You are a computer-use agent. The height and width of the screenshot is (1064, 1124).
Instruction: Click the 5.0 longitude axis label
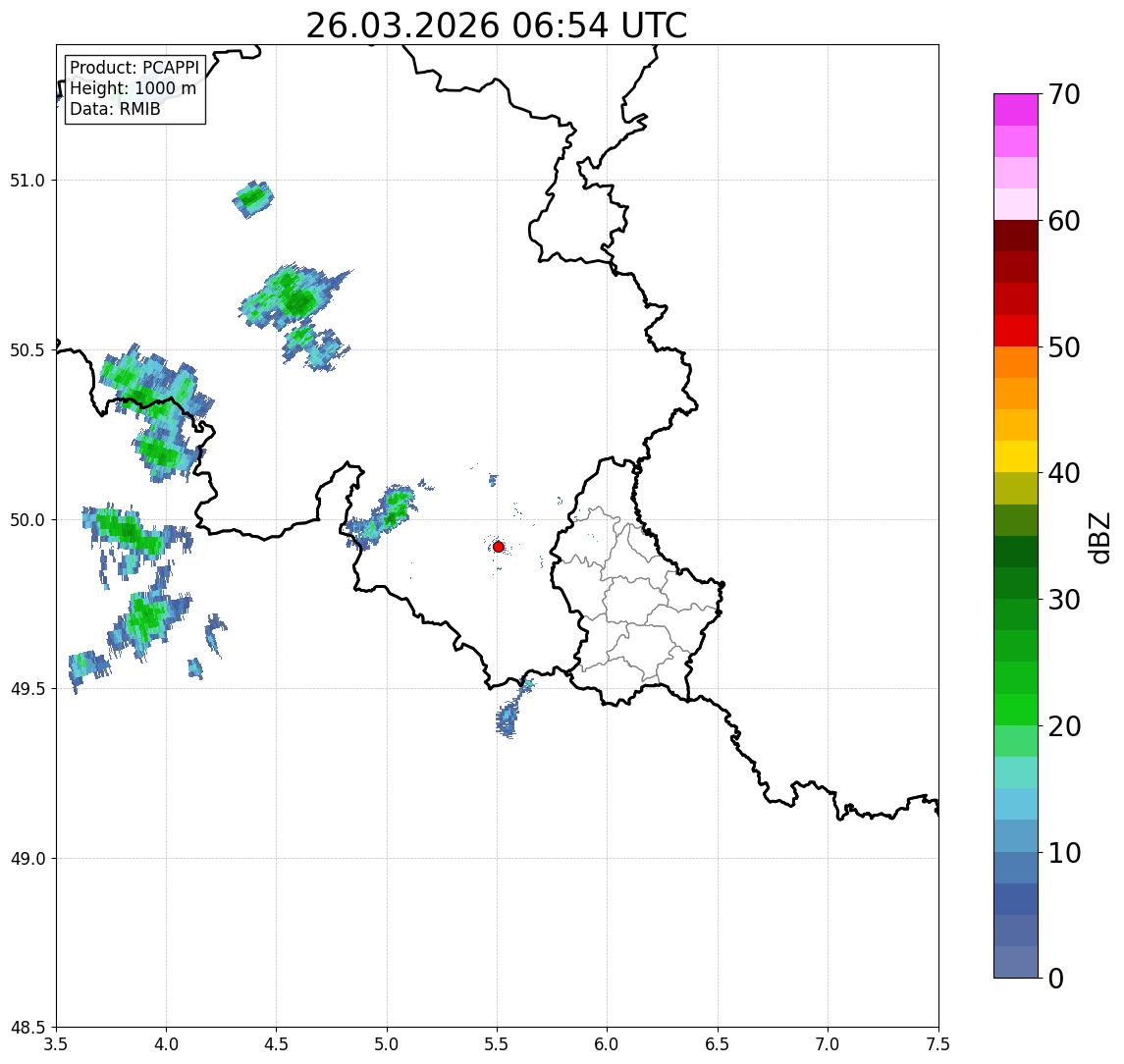point(387,1043)
